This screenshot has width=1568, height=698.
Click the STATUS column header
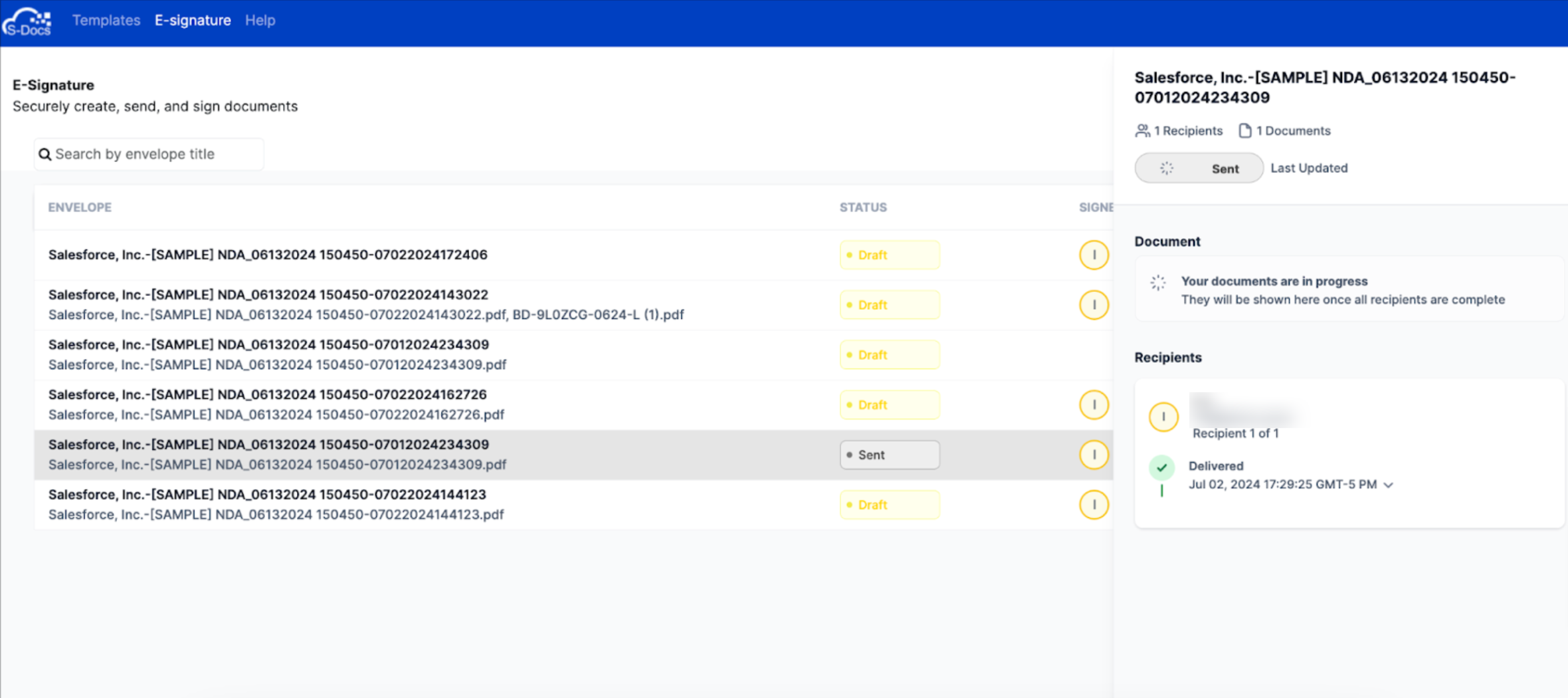click(863, 207)
